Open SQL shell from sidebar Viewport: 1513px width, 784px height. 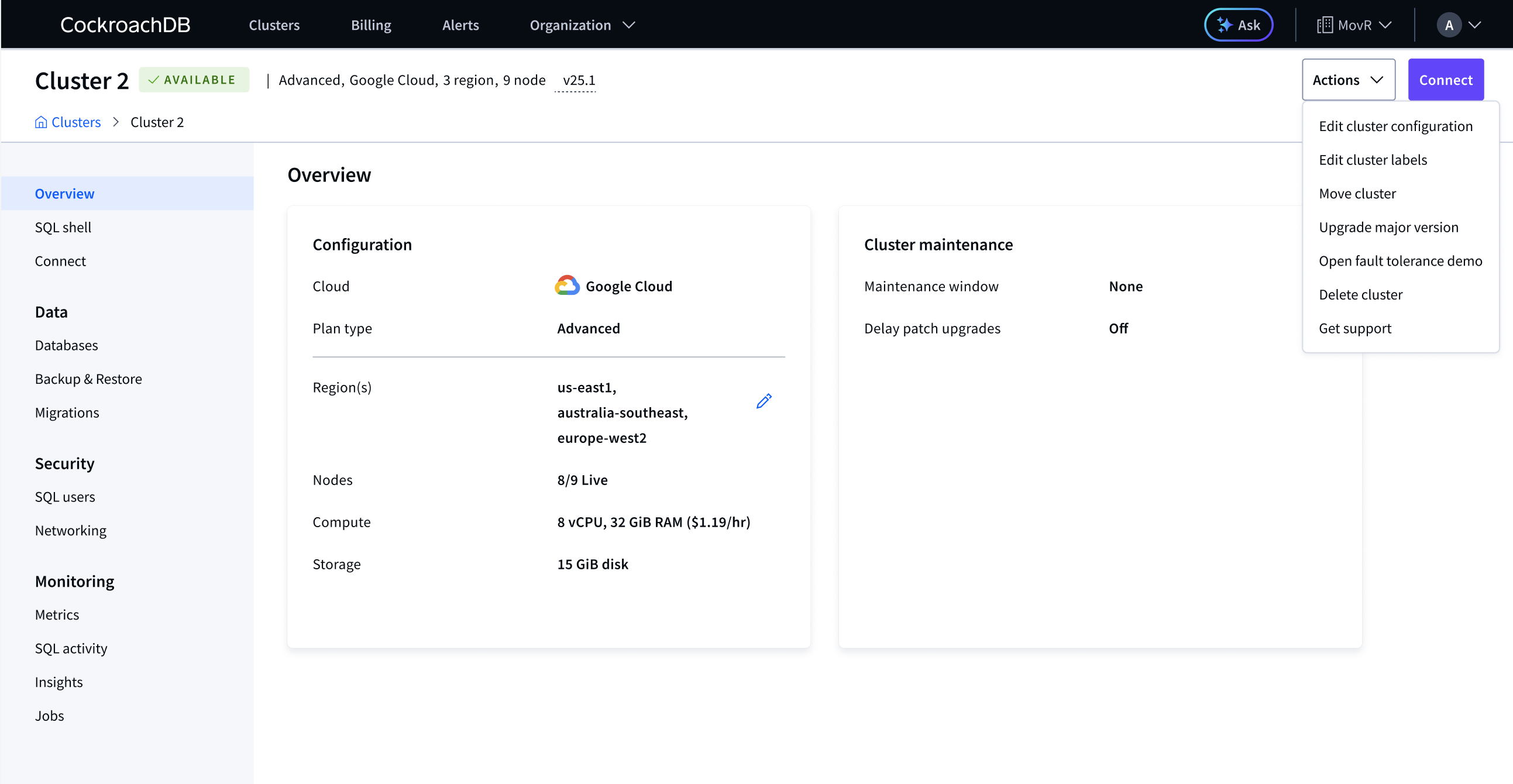click(63, 227)
